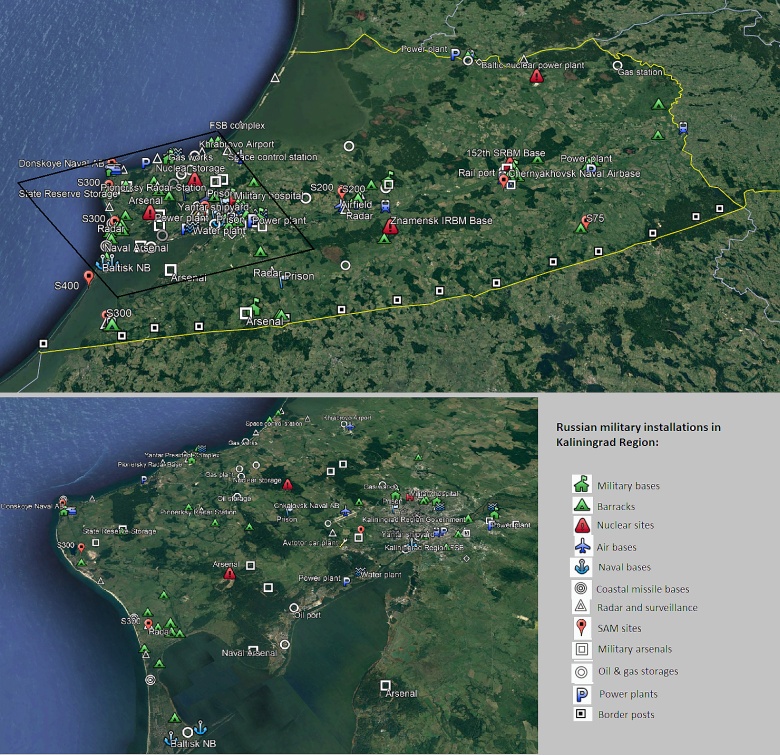
Task: Select the Znamensk IRBM Base nuclear marker
Action: [389, 228]
